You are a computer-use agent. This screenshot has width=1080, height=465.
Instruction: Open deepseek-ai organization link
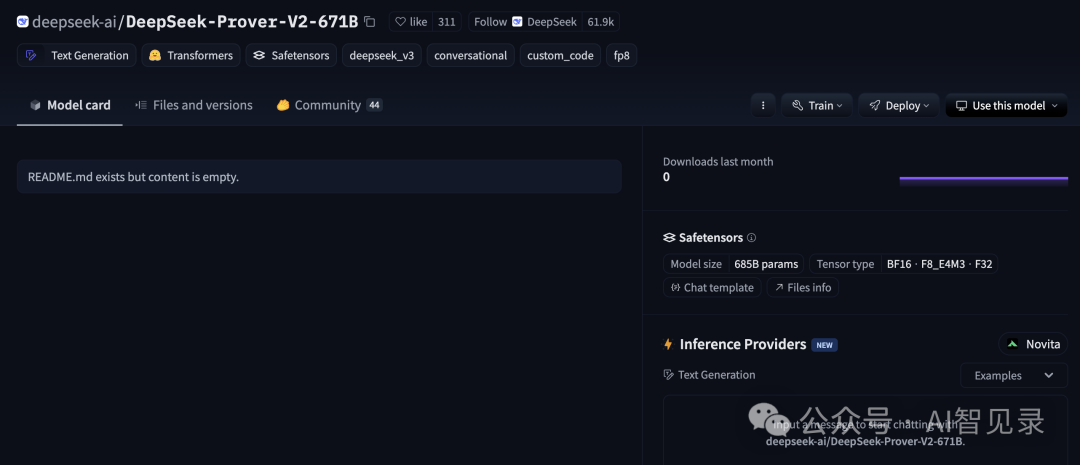click(x=74, y=21)
